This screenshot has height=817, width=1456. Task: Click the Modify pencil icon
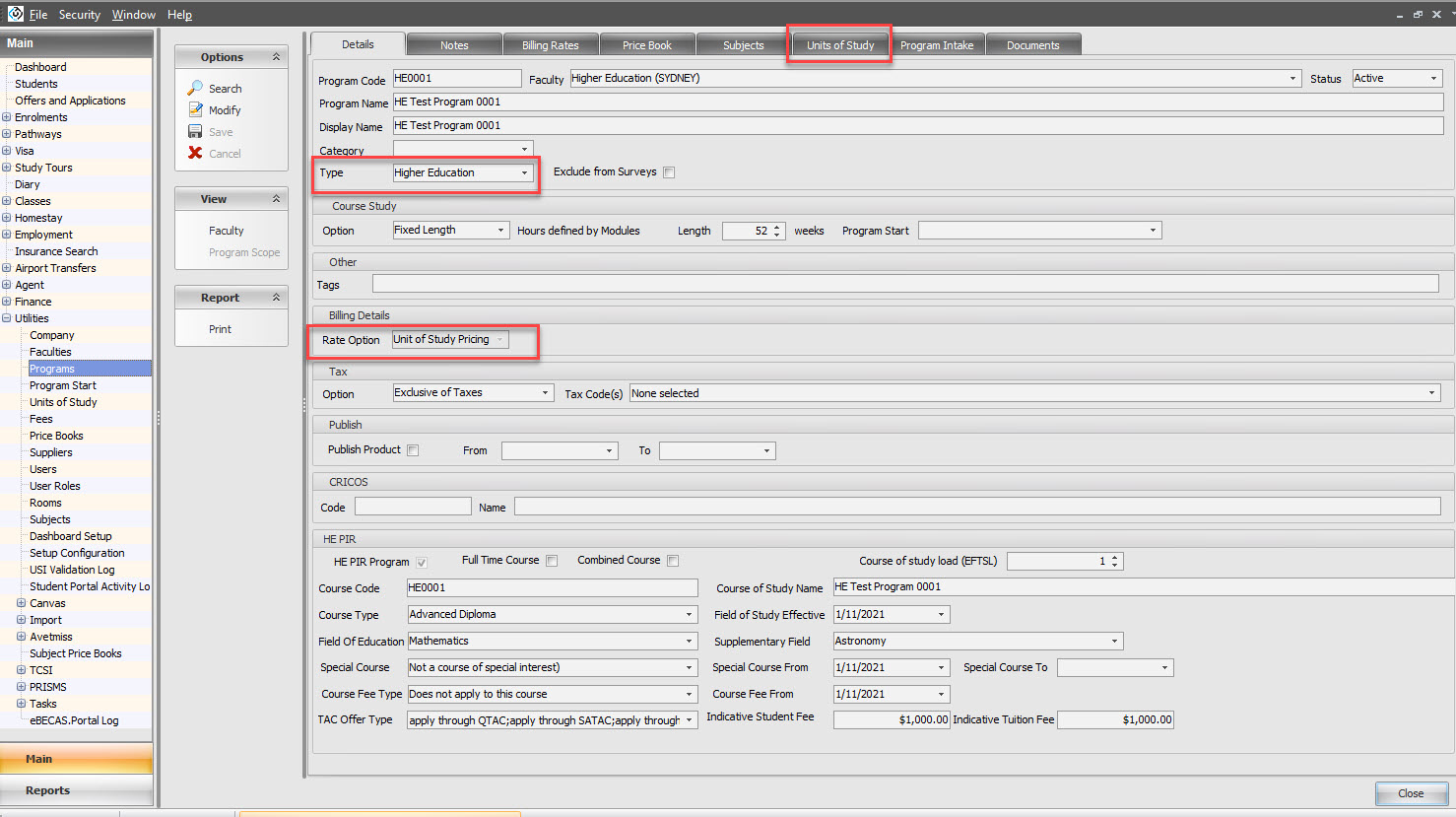pyautogui.click(x=195, y=109)
